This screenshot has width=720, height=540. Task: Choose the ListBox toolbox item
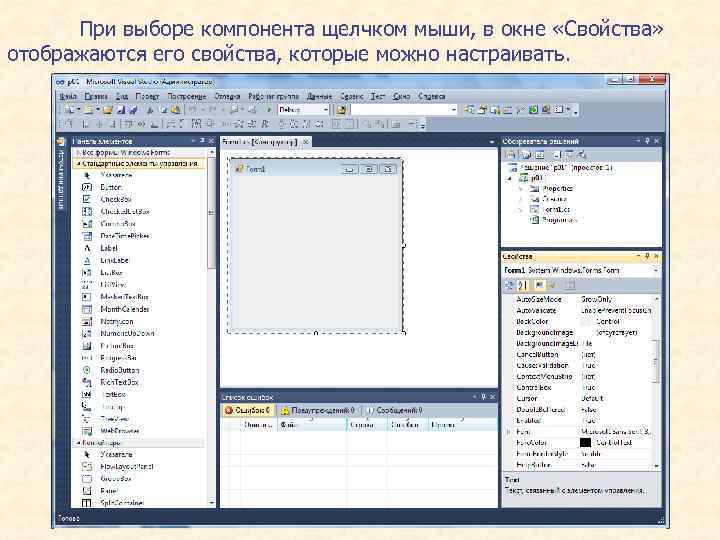(111, 272)
